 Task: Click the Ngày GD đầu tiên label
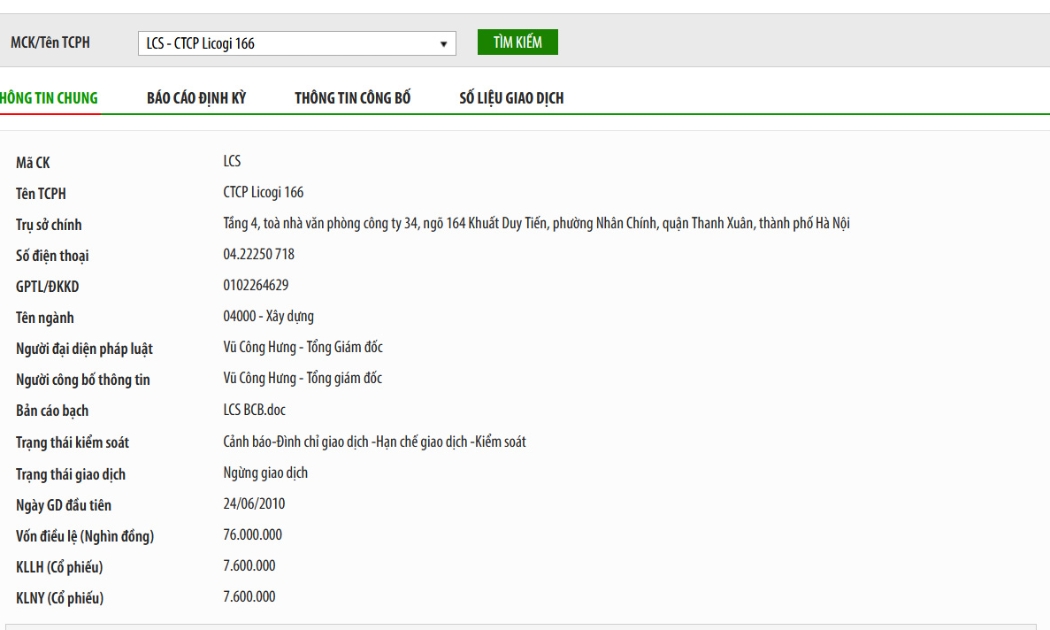click(x=64, y=505)
